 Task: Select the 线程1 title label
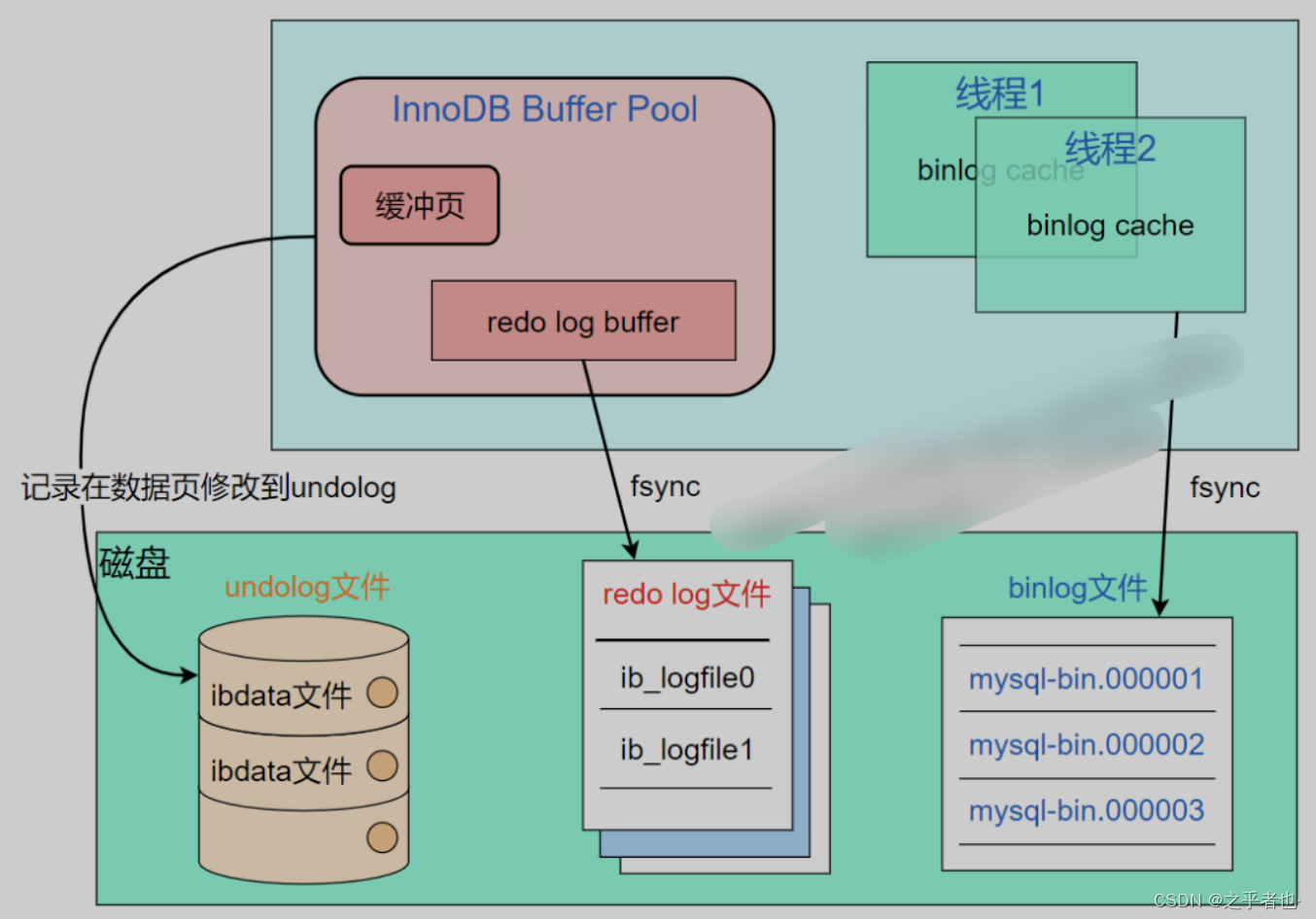(999, 93)
